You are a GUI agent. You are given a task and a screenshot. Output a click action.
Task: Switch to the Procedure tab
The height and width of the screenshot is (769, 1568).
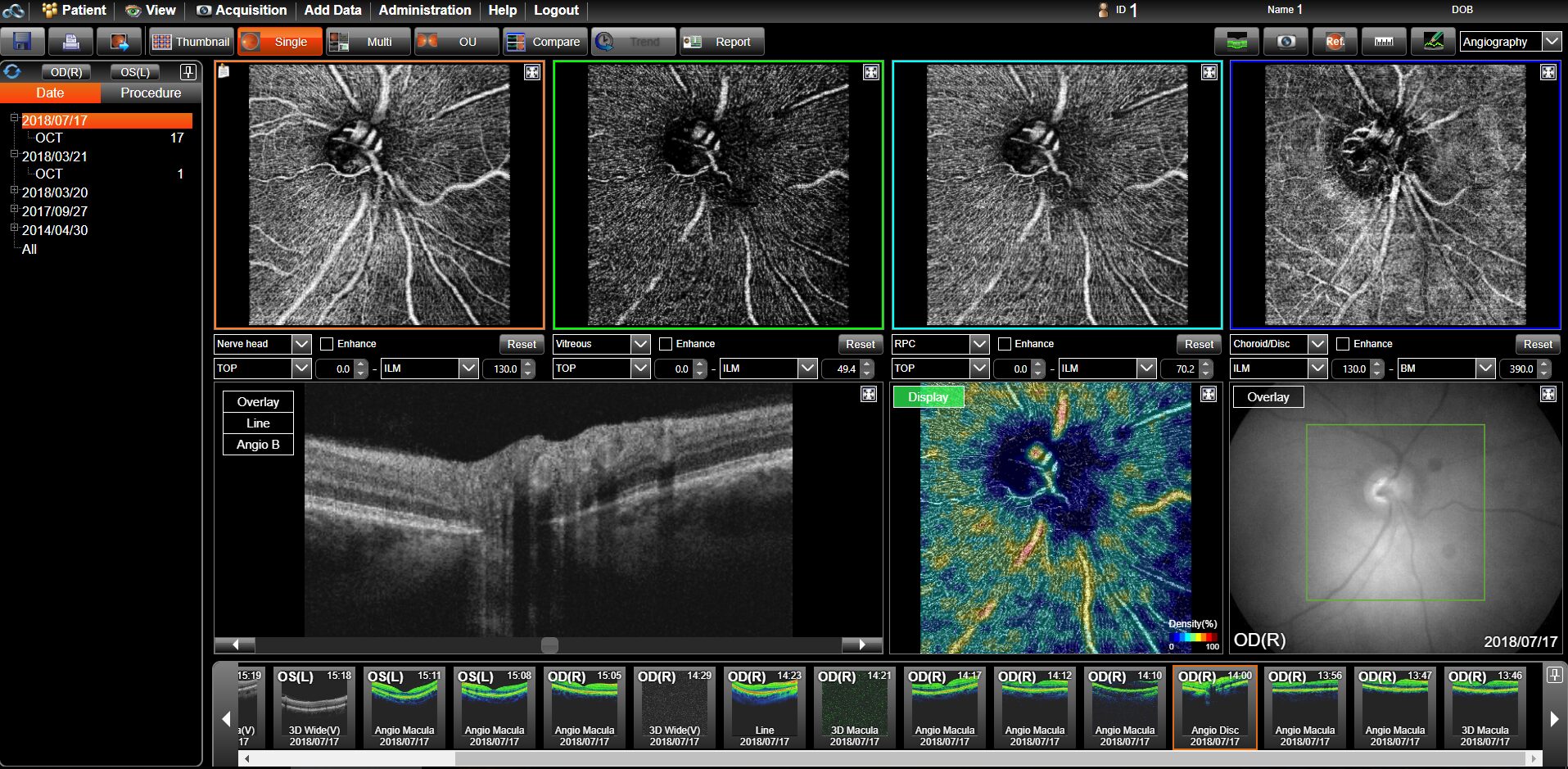point(151,93)
